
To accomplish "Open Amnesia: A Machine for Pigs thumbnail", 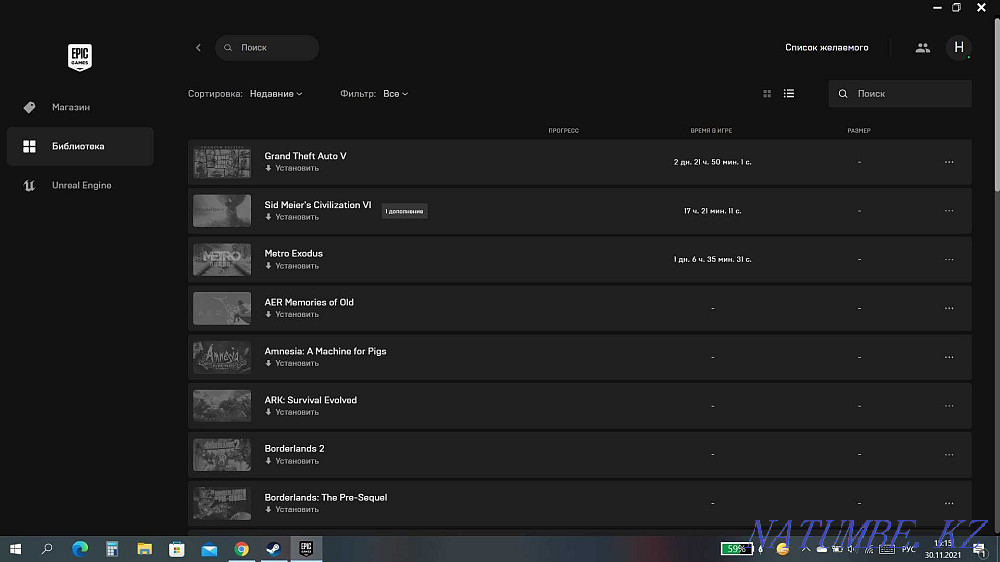I will coord(222,357).
